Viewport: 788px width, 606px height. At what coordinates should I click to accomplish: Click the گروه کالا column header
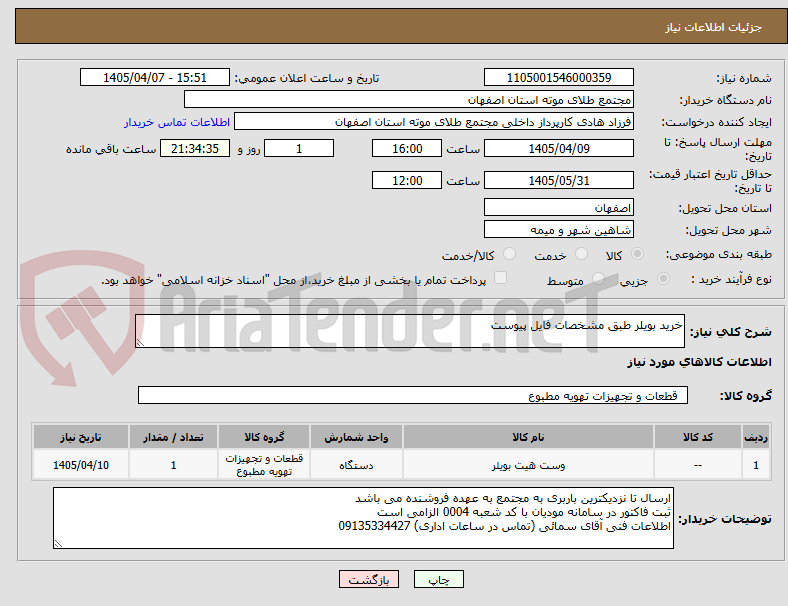264,437
